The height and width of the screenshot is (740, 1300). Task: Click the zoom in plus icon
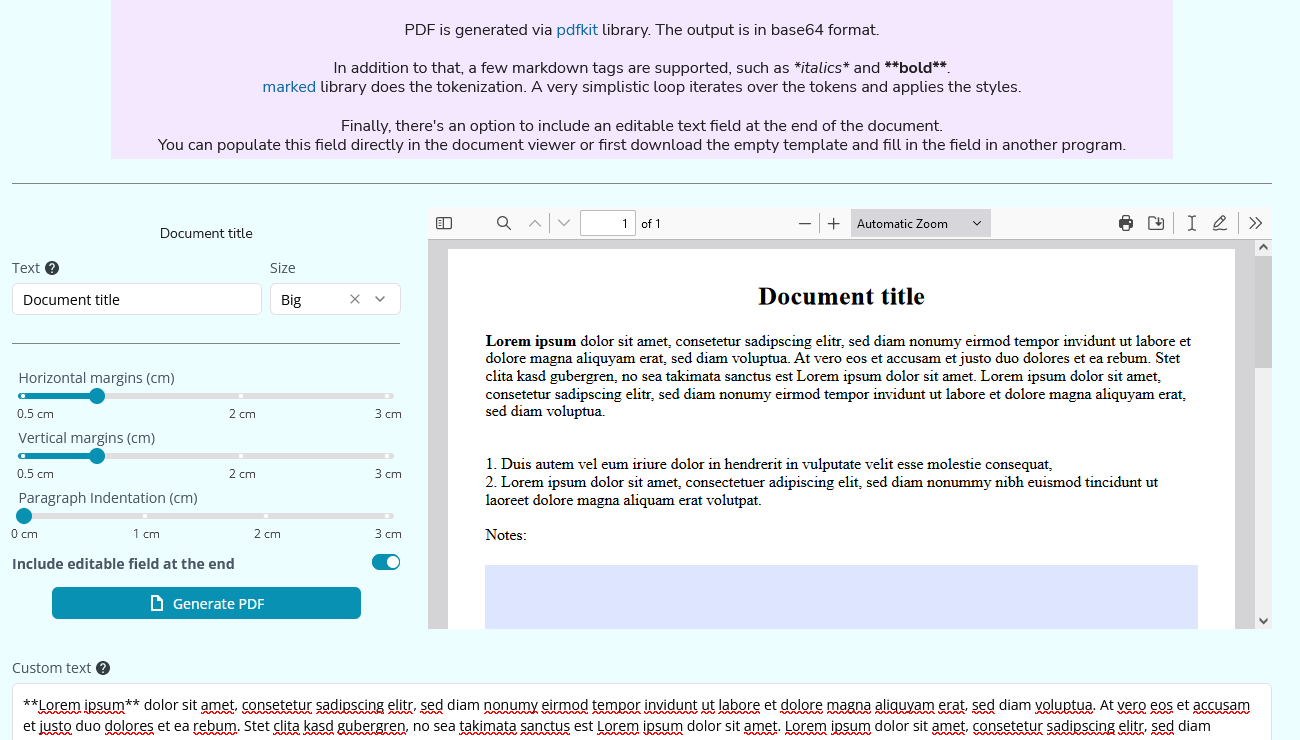(834, 223)
